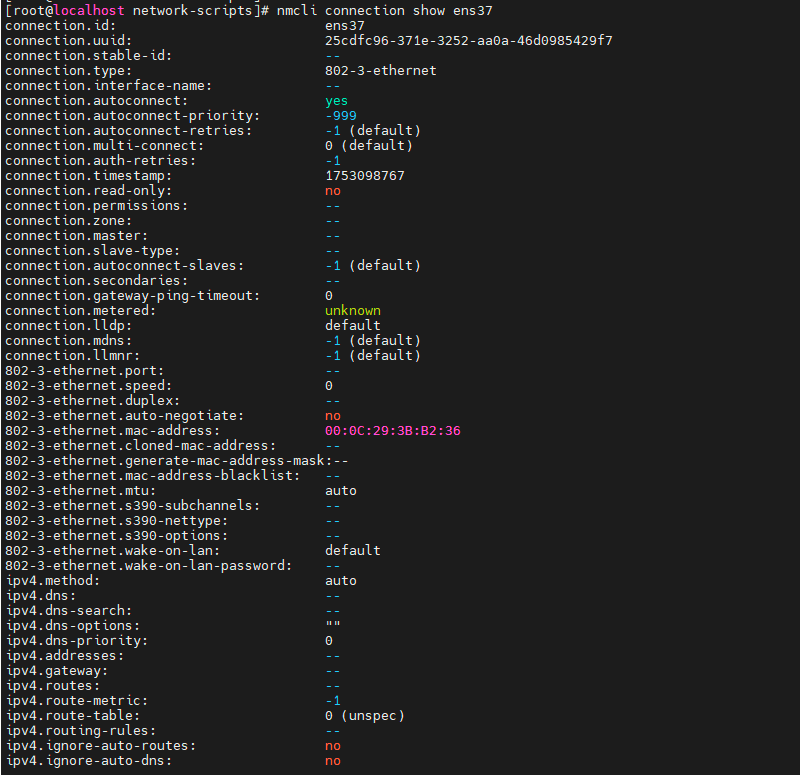Click the 'ipv4.dns-search:' label
800x775 pixels.
(69, 611)
